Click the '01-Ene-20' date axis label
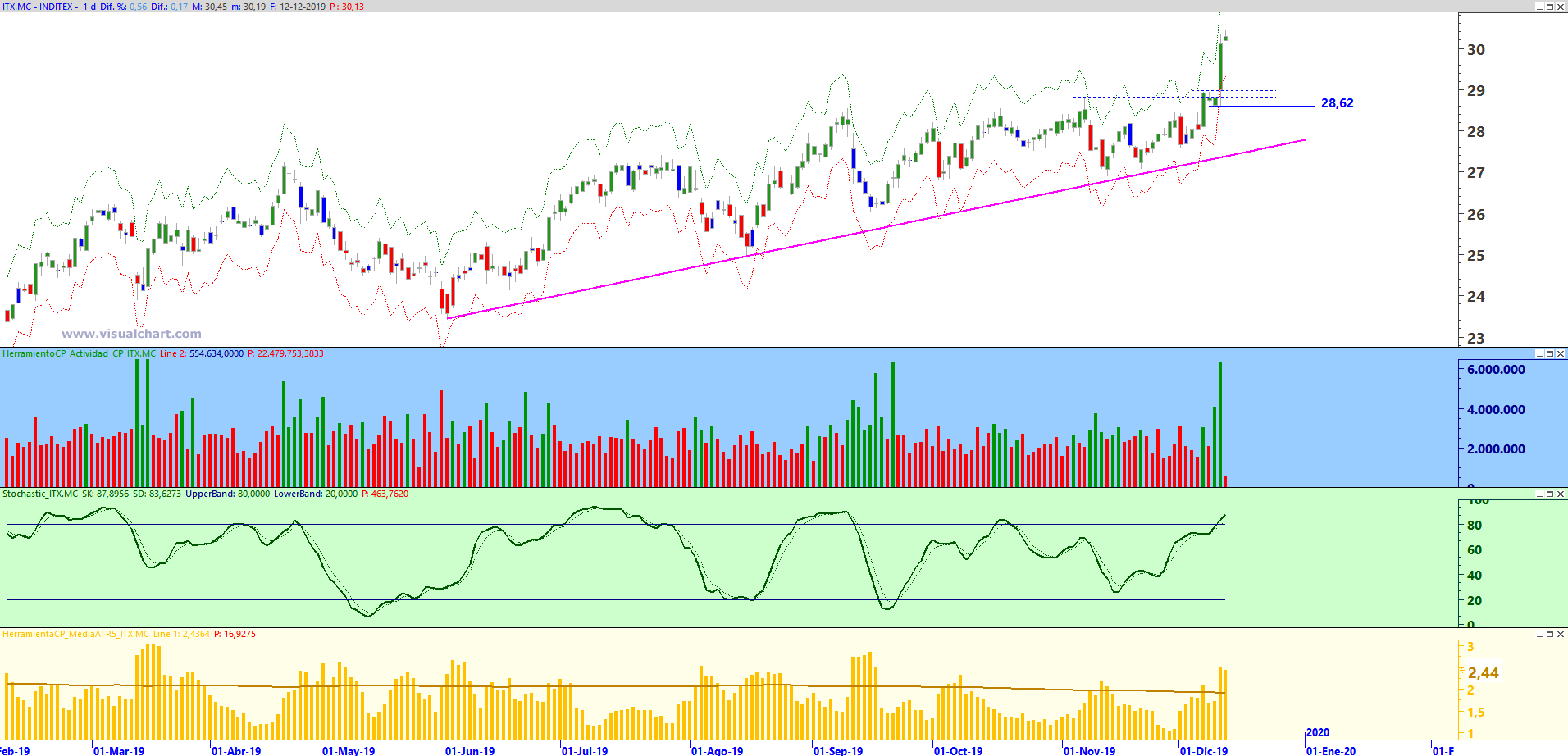Screen dimensions: 1568x756 click(1331, 750)
